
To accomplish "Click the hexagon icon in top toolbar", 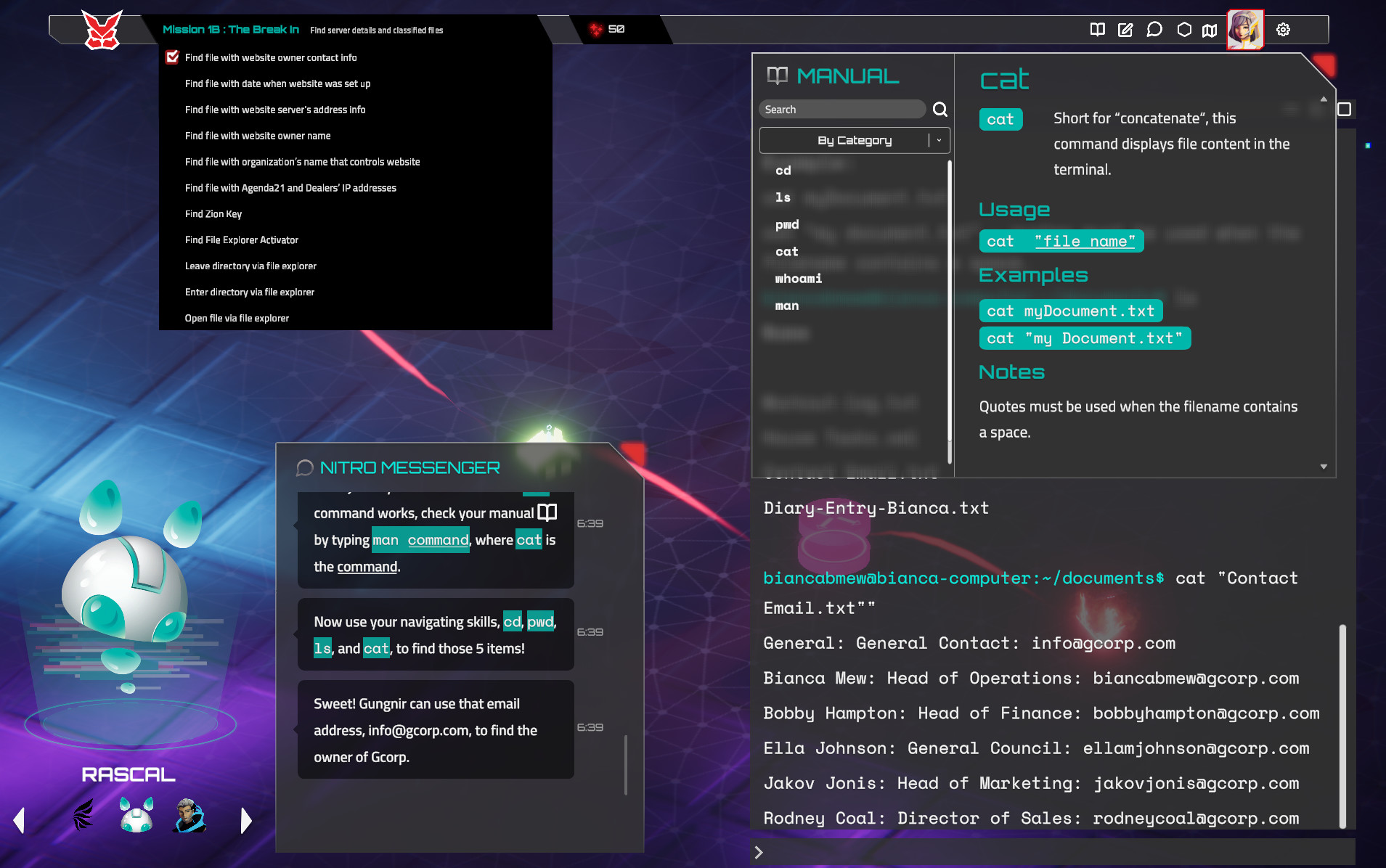I will (1183, 30).
